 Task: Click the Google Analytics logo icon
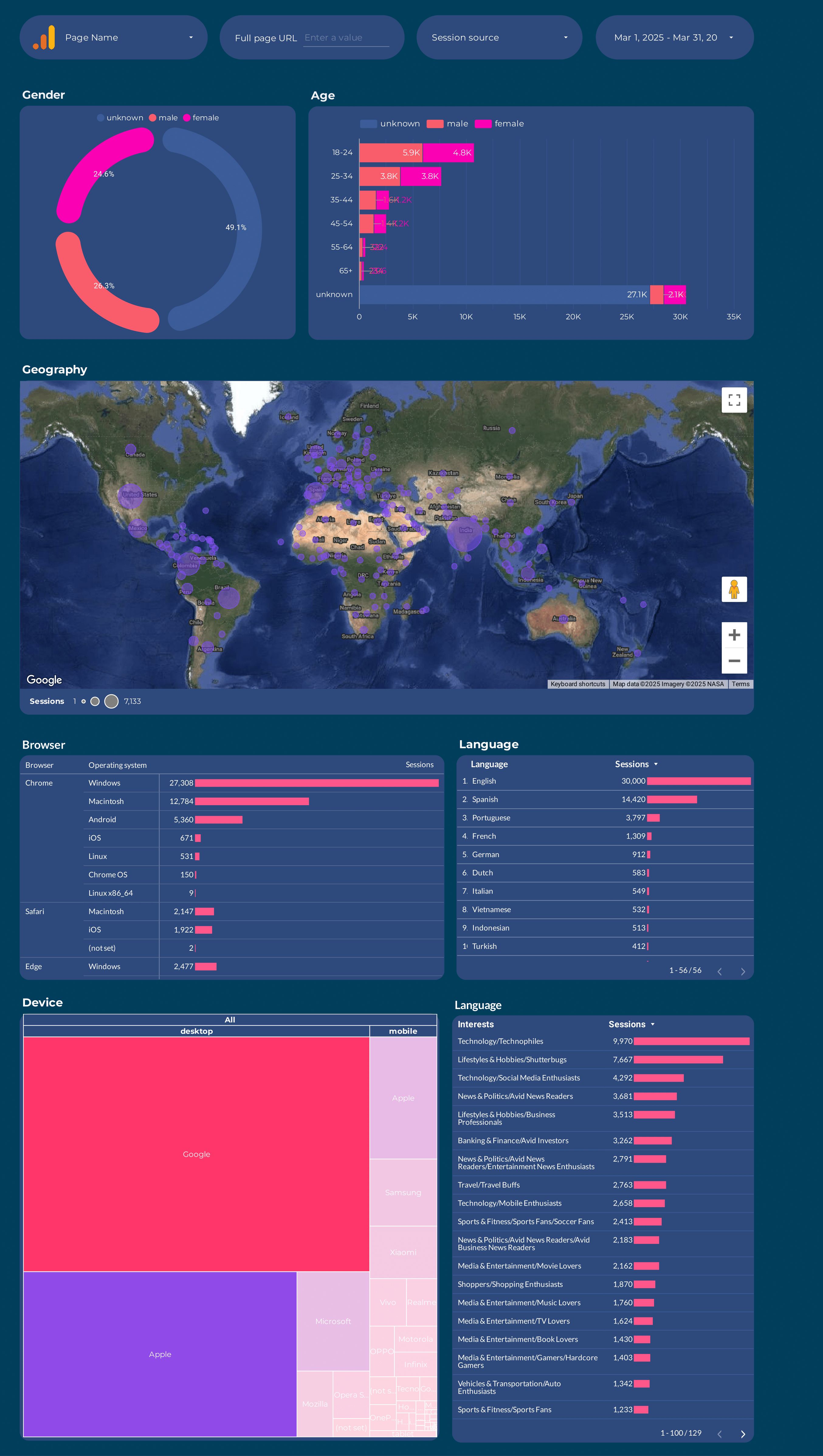click(x=44, y=37)
